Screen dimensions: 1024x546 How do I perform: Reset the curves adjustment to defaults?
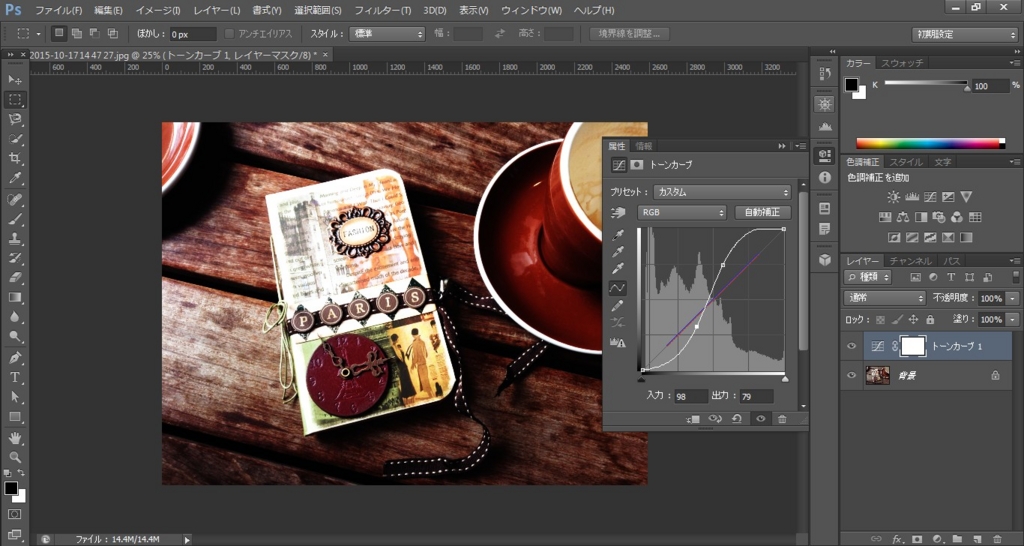click(737, 419)
